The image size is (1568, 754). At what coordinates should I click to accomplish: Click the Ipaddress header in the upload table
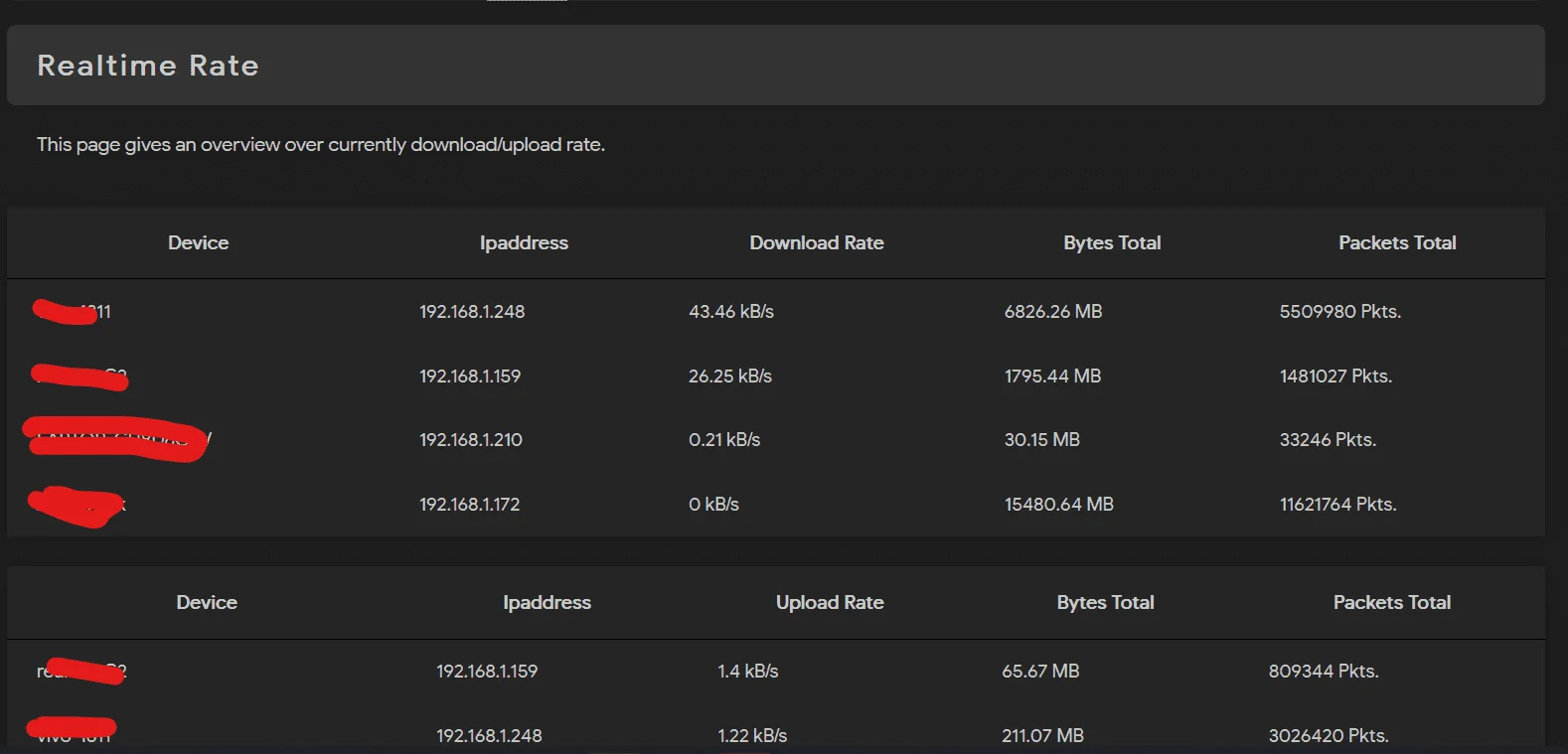pyautogui.click(x=547, y=603)
